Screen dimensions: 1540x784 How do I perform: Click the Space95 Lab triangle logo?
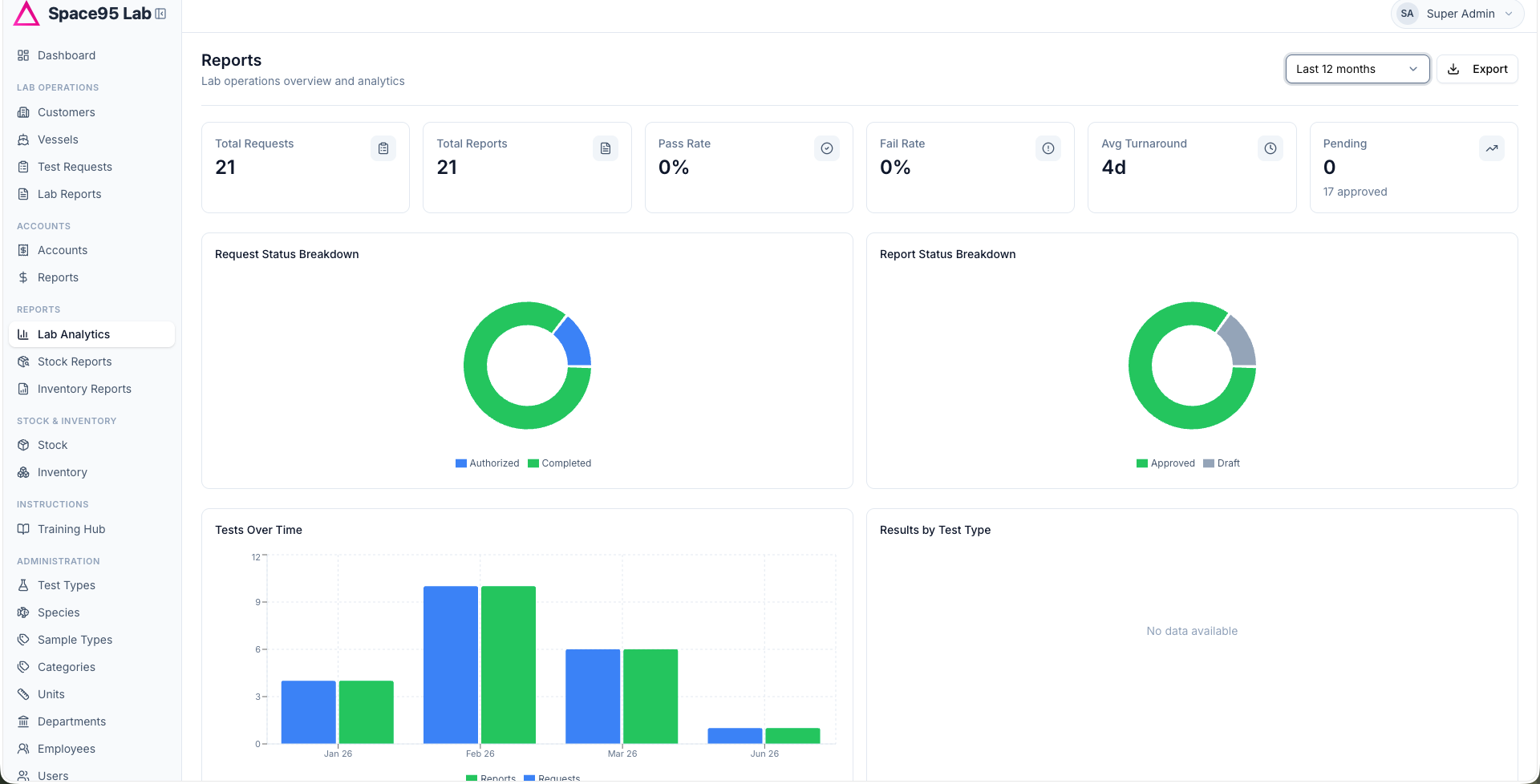(x=26, y=14)
